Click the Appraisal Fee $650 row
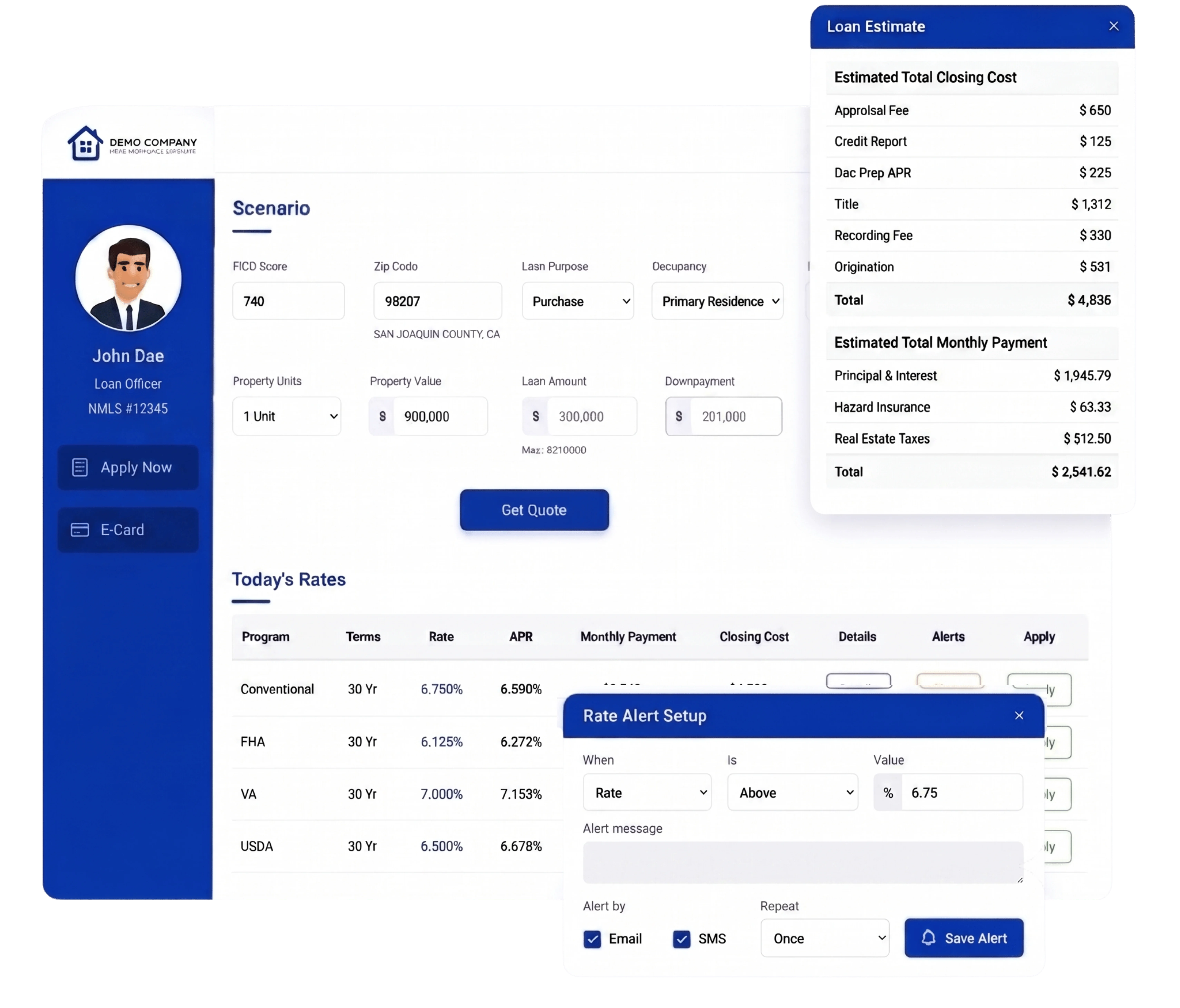Image resolution: width=1180 pixels, height=1008 pixels. pos(972,110)
